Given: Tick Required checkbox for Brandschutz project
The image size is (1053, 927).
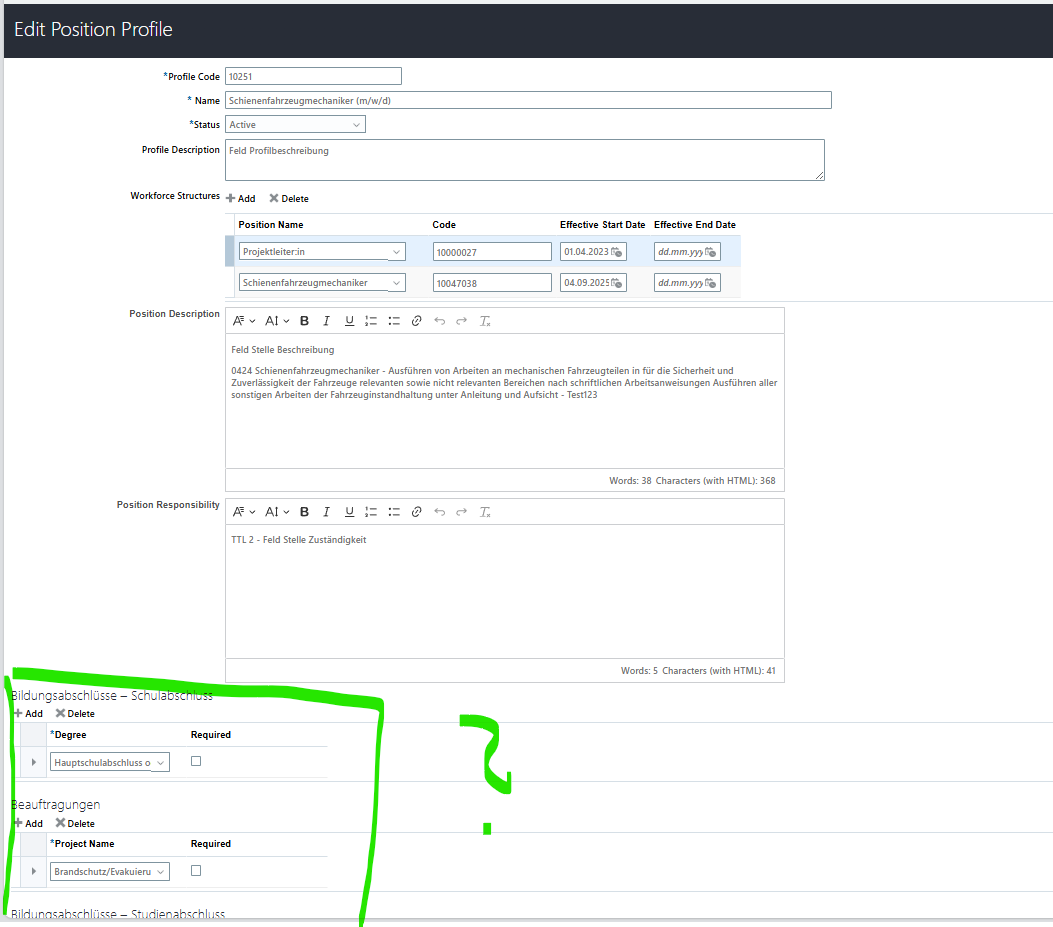Looking at the screenshot, I should pyautogui.click(x=196, y=871).
